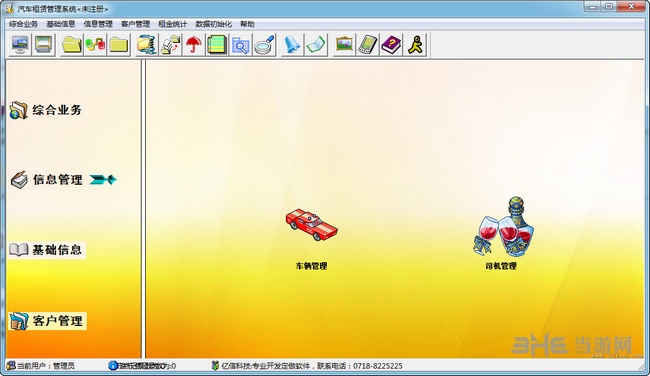
Task: Click the first computer monitor toolbar icon
Action: 20,45
